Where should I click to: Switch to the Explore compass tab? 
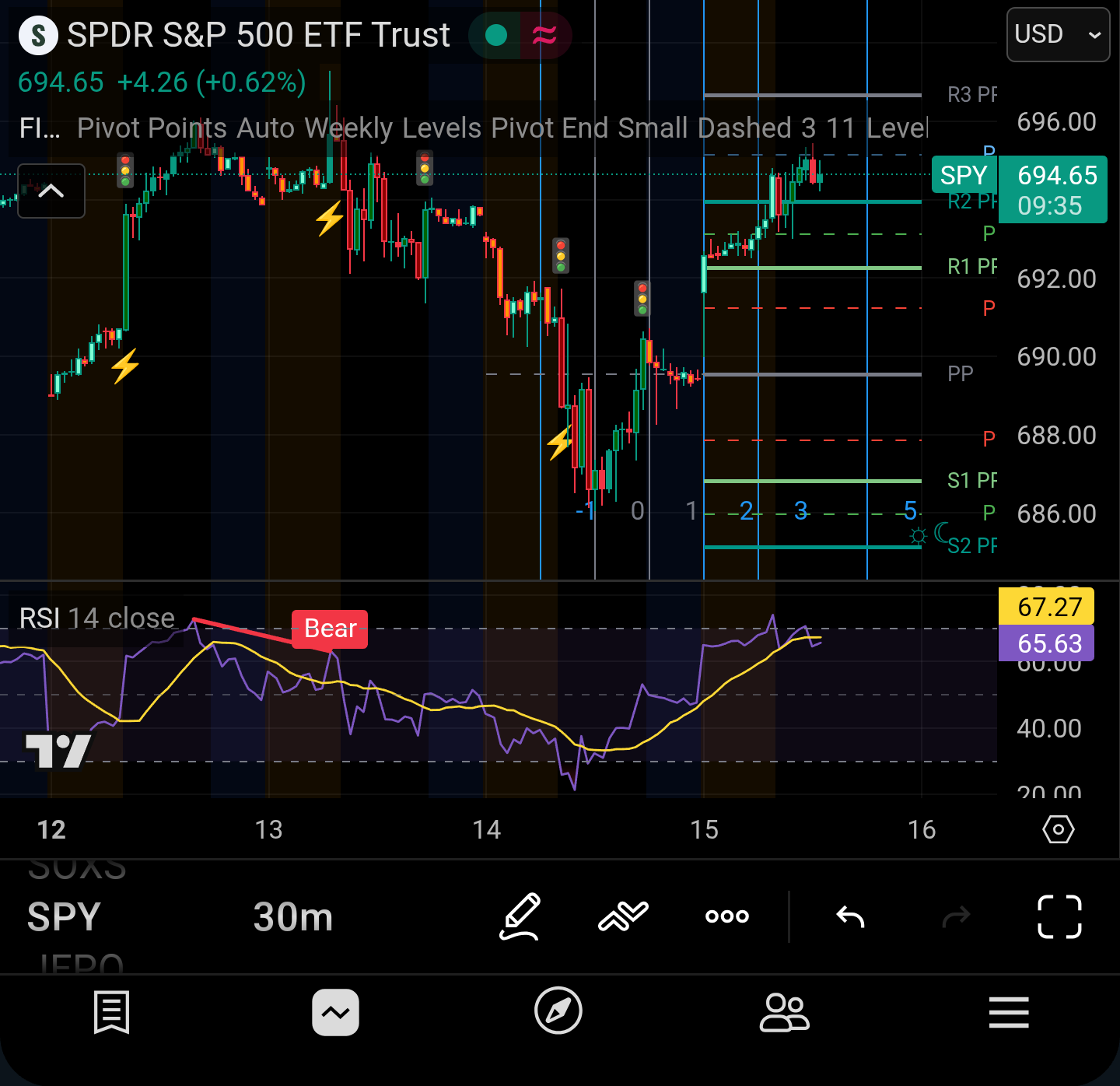click(x=558, y=1011)
